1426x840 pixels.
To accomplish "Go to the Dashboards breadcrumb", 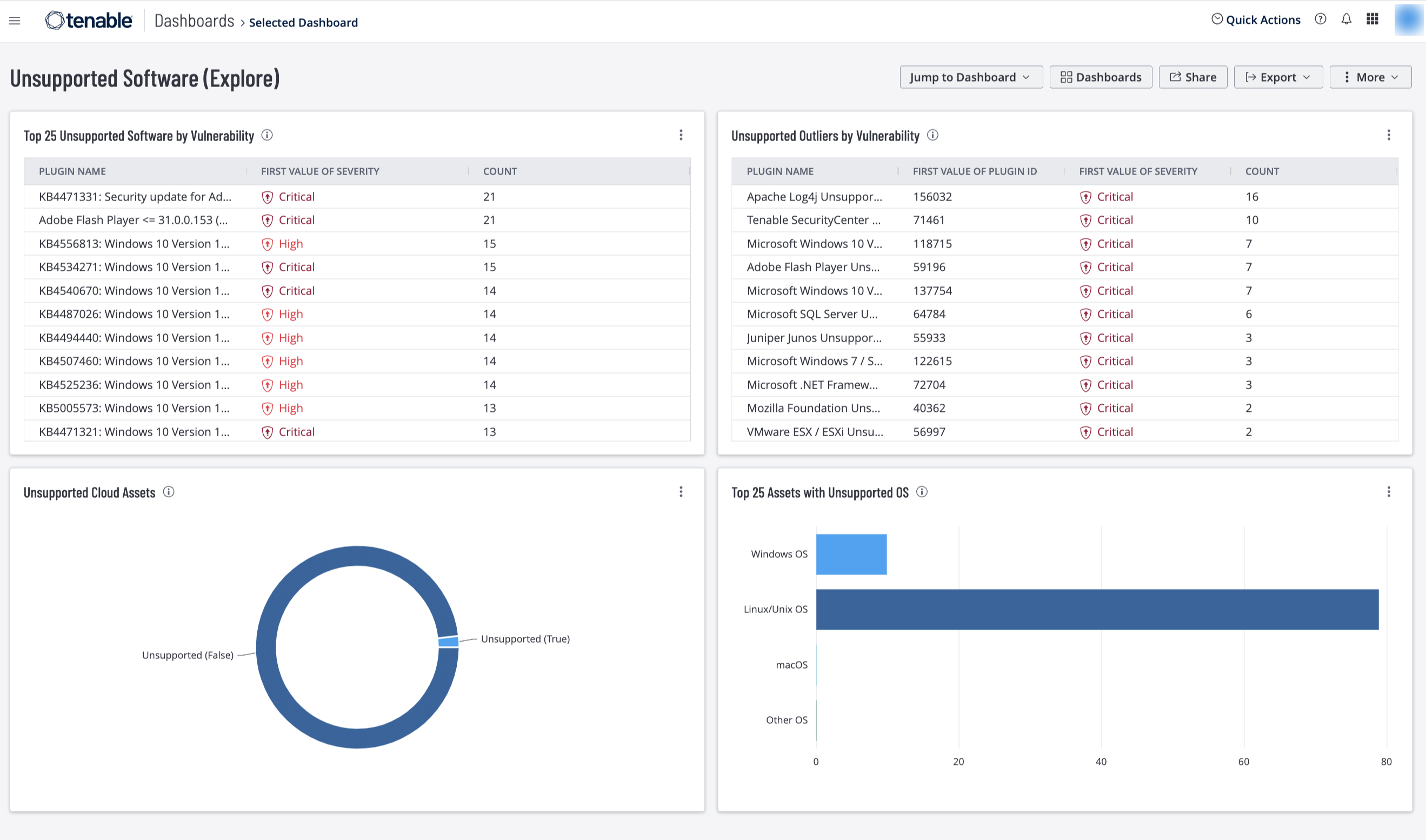I will pyautogui.click(x=194, y=22).
